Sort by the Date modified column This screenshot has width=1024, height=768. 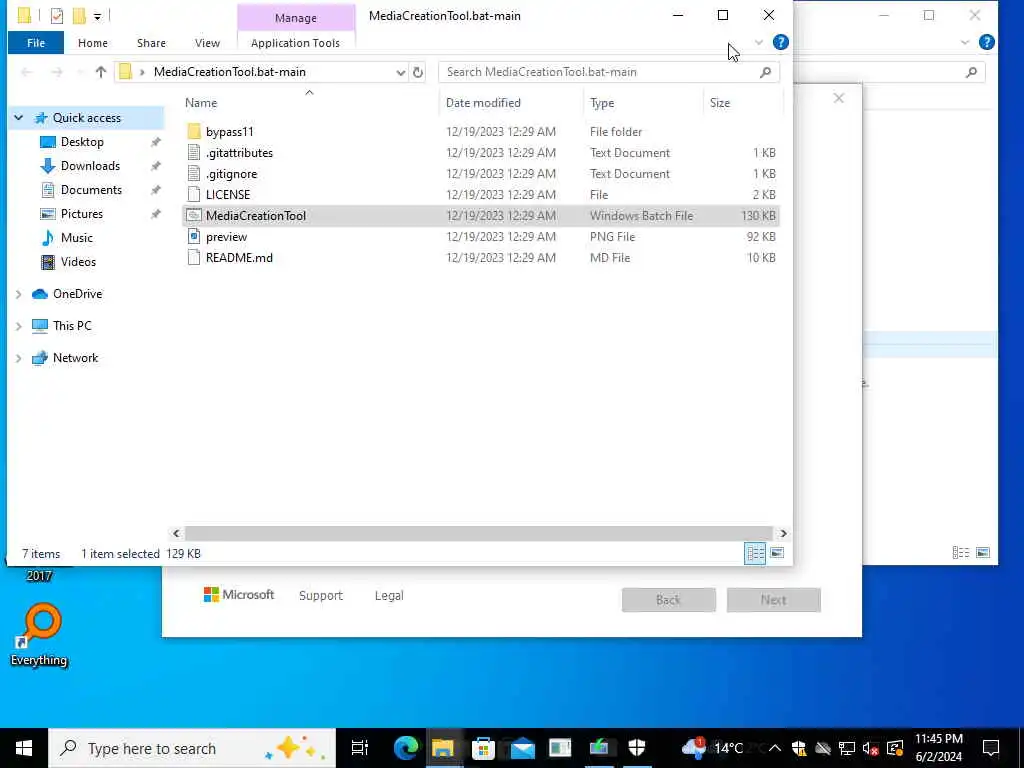point(483,103)
